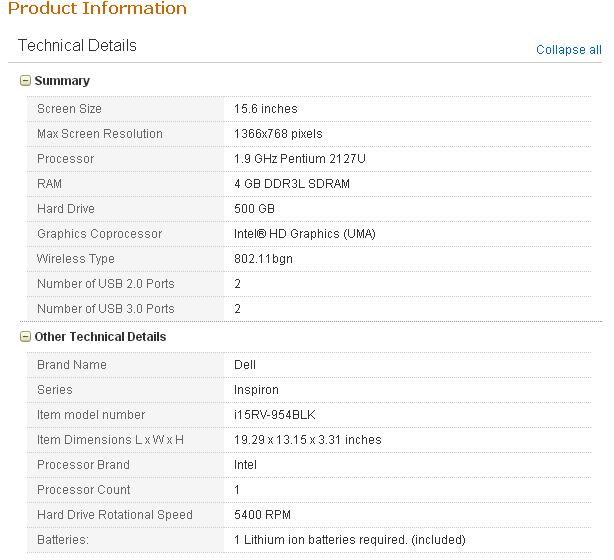Collapse Other Technical Details minus icon
Viewport: 614px width, 560px height.
tap(25, 337)
